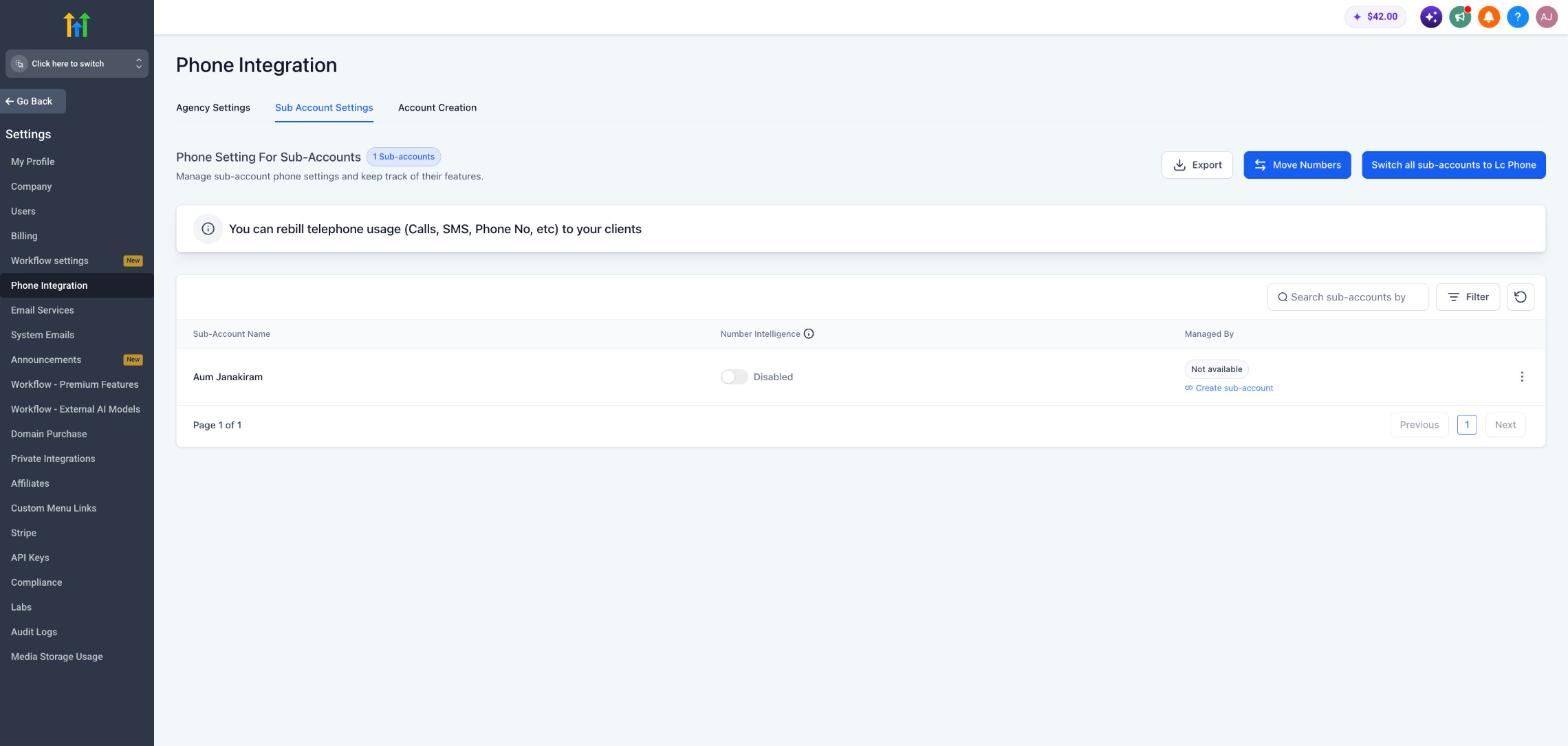Switch to the Account Creation tab
The image size is (1568, 746).
437,108
